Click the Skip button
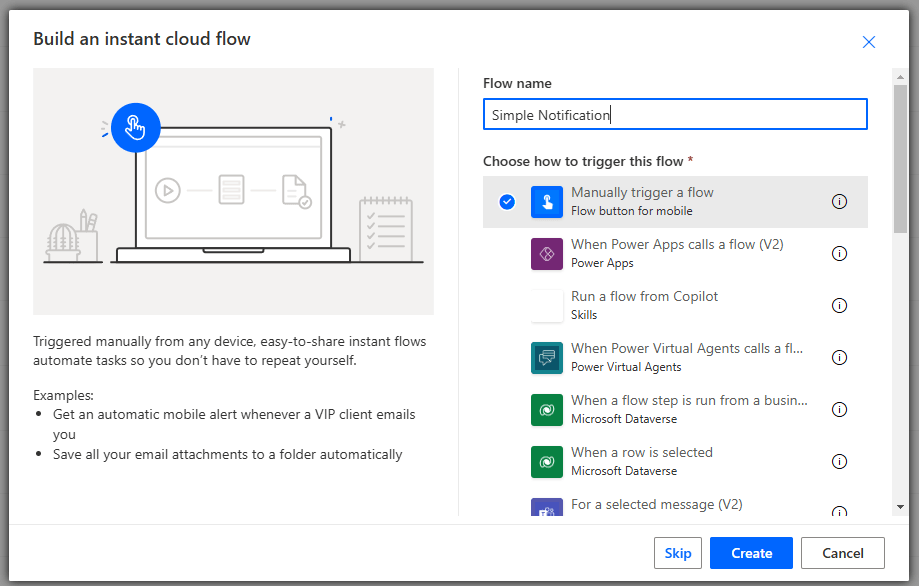The width and height of the screenshot is (919, 586). click(677, 553)
